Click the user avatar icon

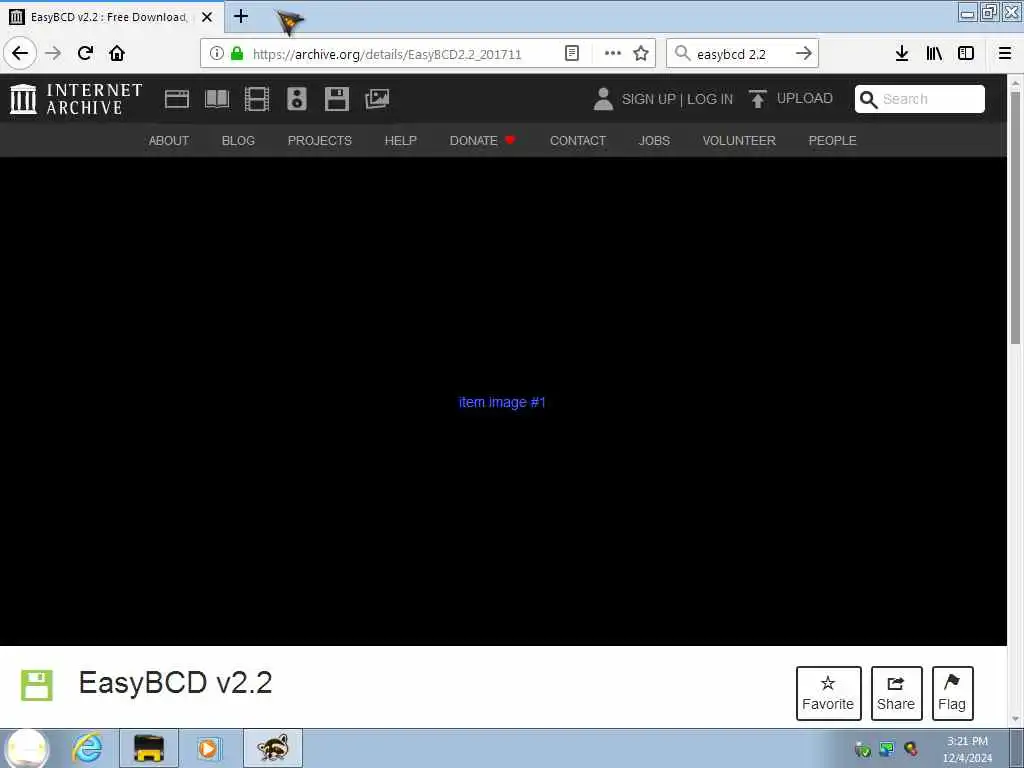[x=603, y=99]
